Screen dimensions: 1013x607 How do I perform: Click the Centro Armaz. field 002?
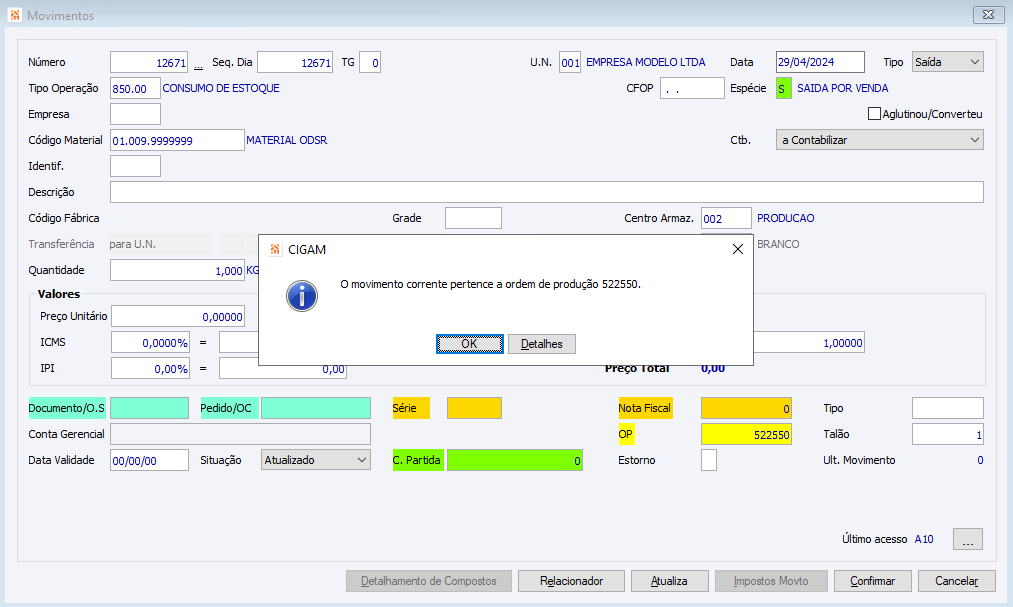tap(726, 218)
